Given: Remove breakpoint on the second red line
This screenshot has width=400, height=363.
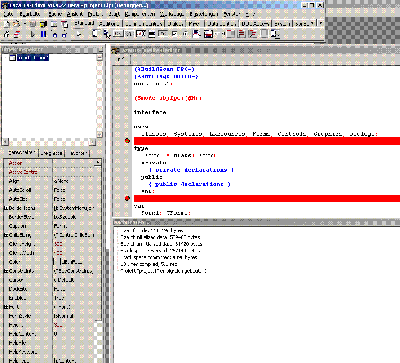Looking at the screenshot, I should 127,198.
